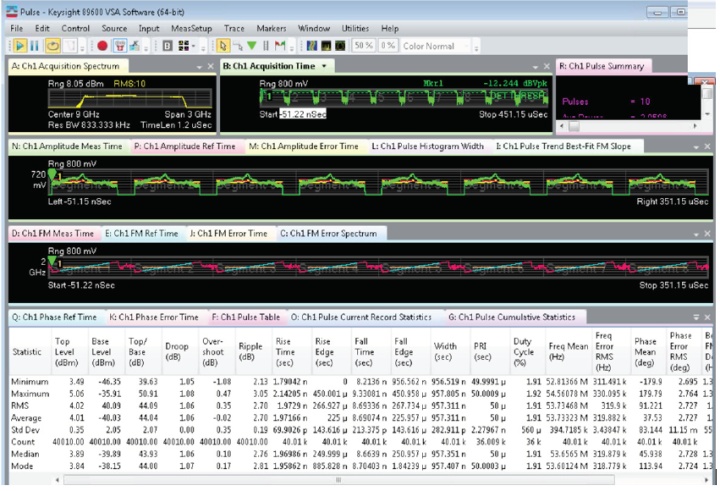The height and width of the screenshot is (491, 720).
Task: Open the Control menu
Action: point(75,28)
